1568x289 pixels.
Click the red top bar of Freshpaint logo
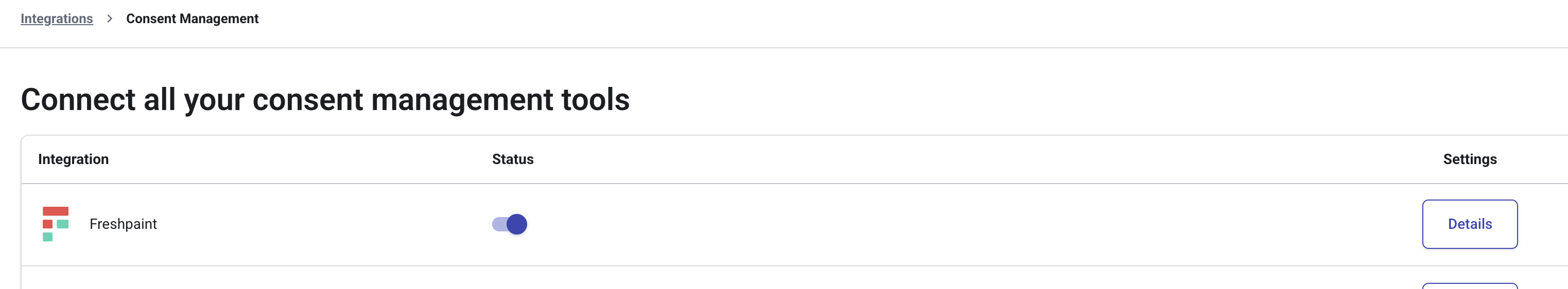tap(56, 211)
